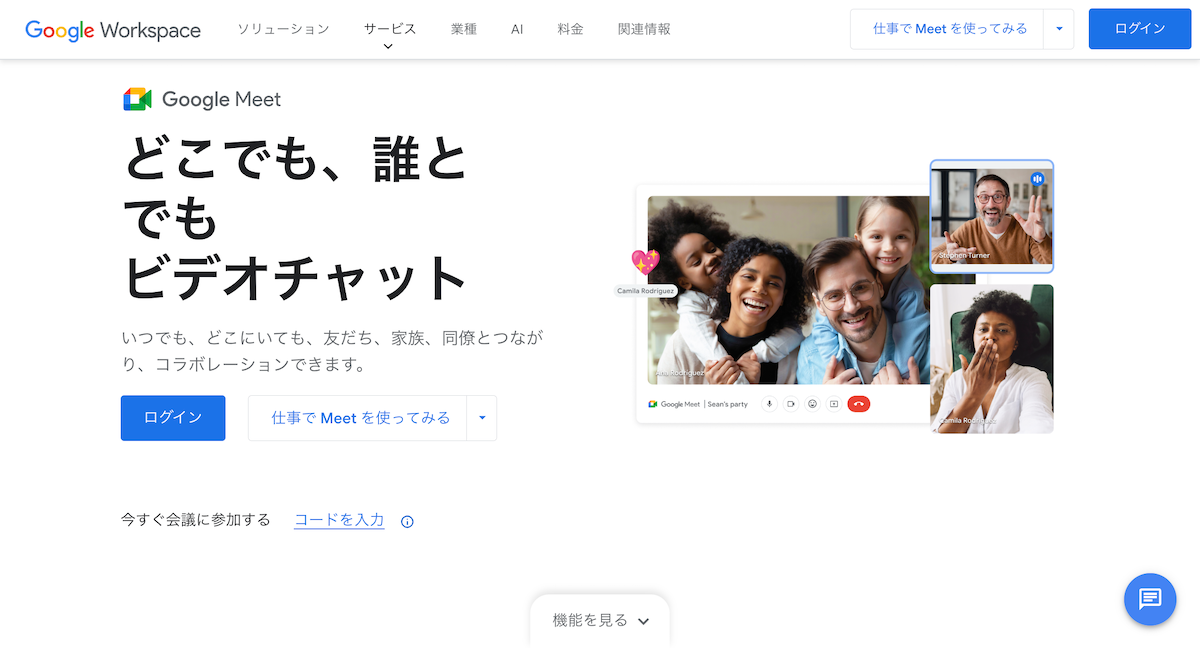Go to the 料金 page
The image size is (1200, 648).
click(571, 29)
